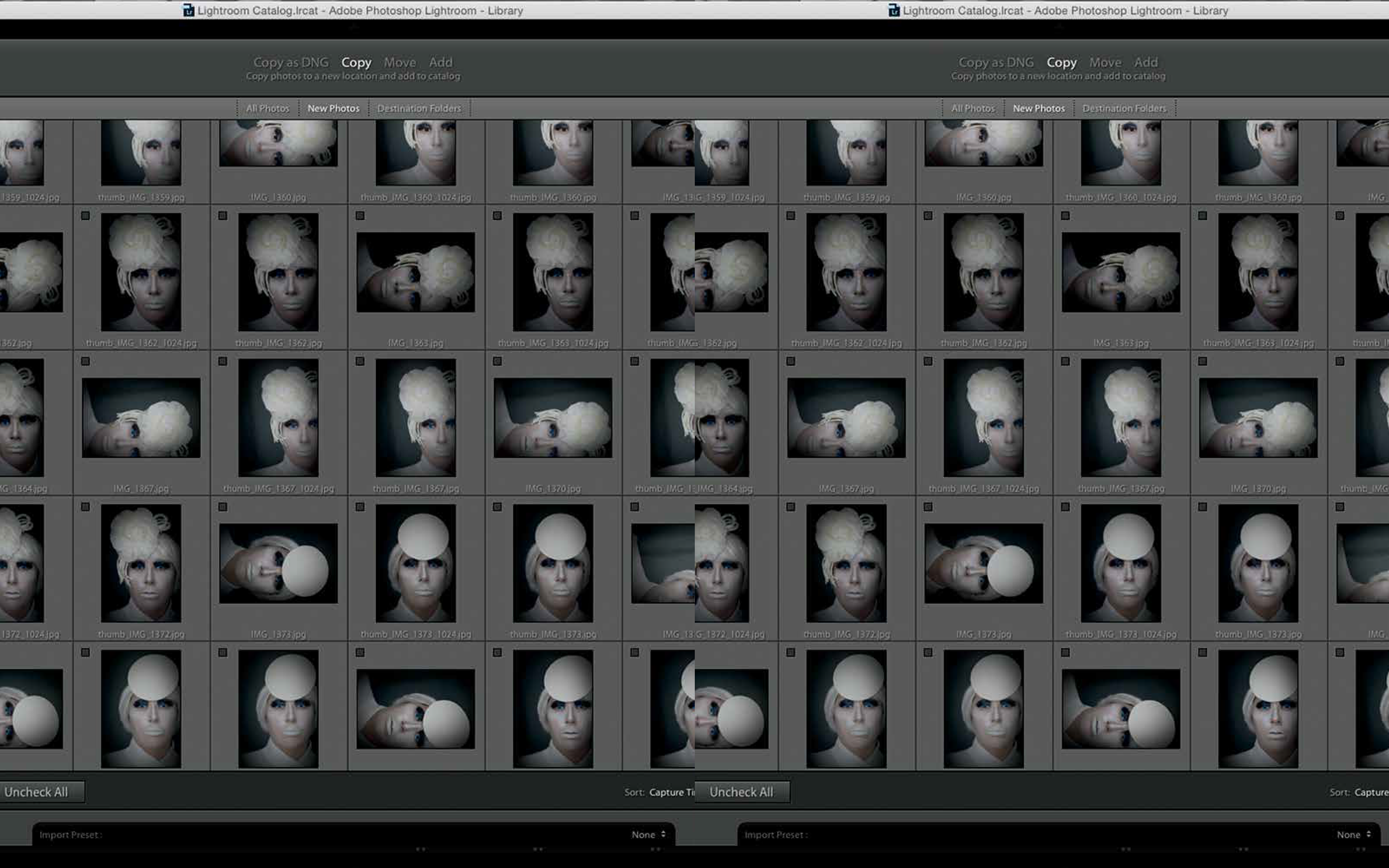Choose Add import option in left window
The height and width of the screenshot is (868, 1389).
441,62
